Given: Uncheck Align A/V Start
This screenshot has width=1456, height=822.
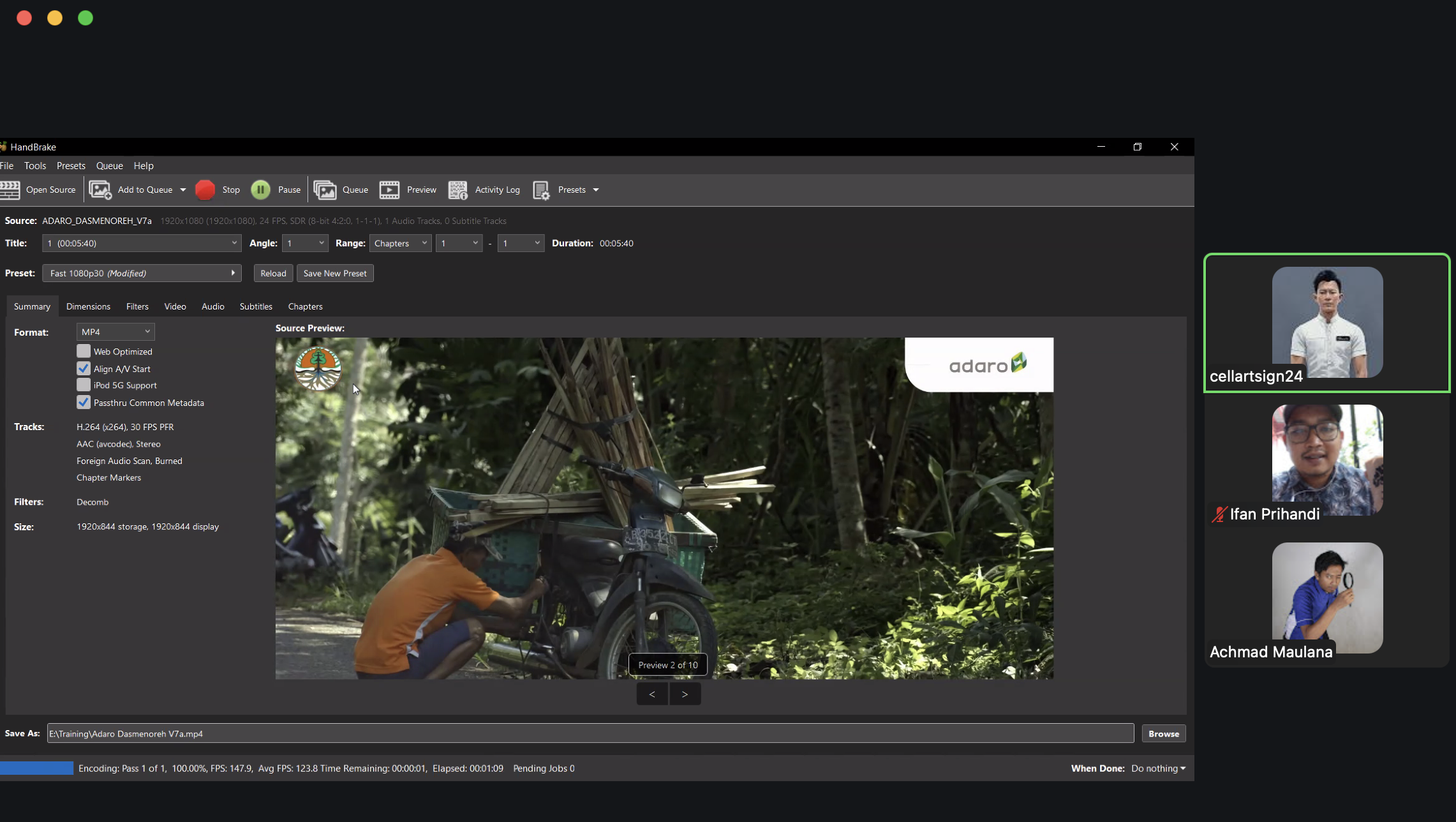Looking at the screenshot, I should tap(84, 368).
